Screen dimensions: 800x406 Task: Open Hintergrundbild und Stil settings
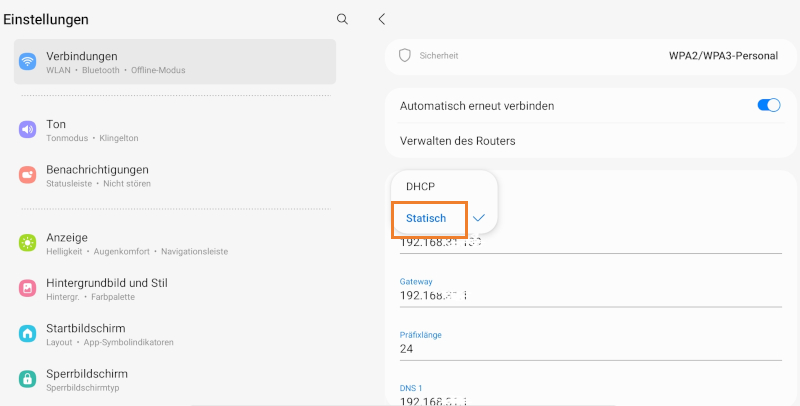point(175,289)
